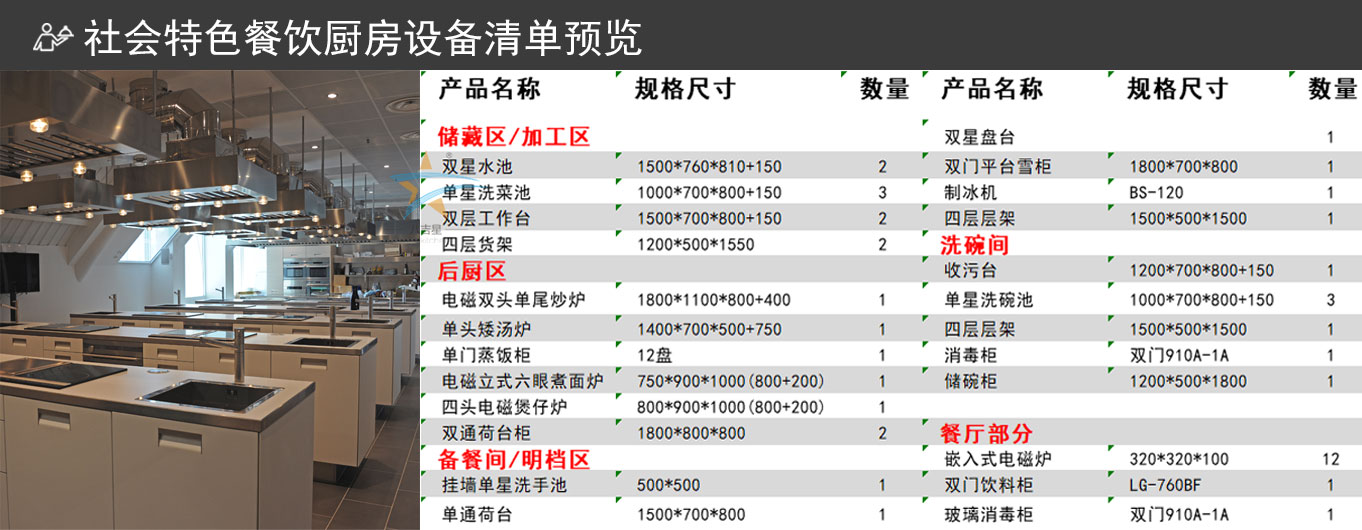Click the 四头电磁煲仔炉 product cell

507,407
